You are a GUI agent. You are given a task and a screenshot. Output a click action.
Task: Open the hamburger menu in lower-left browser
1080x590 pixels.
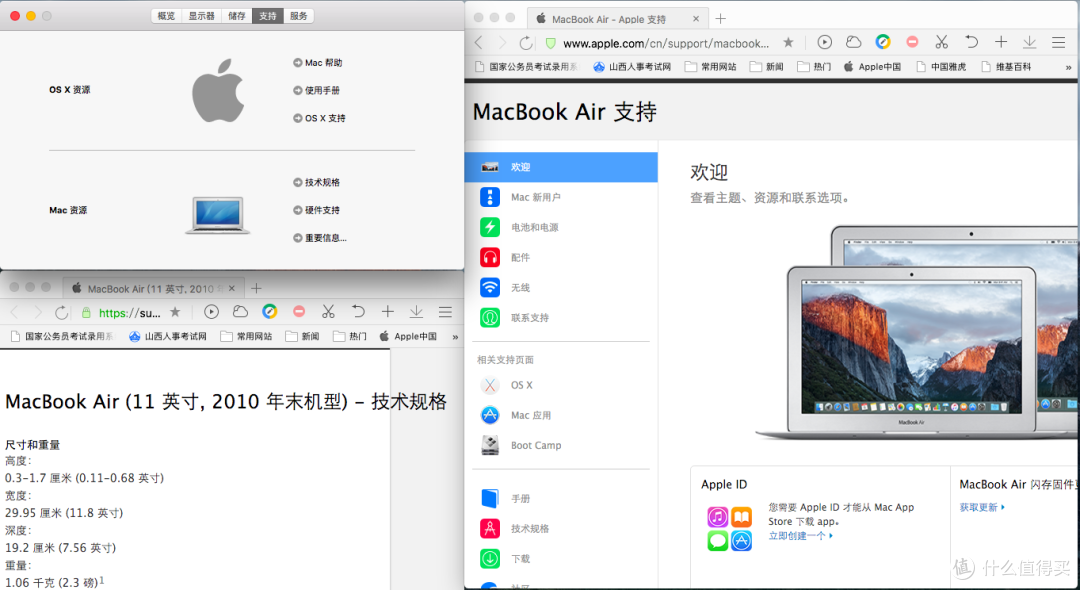click(x=446, y=312)
